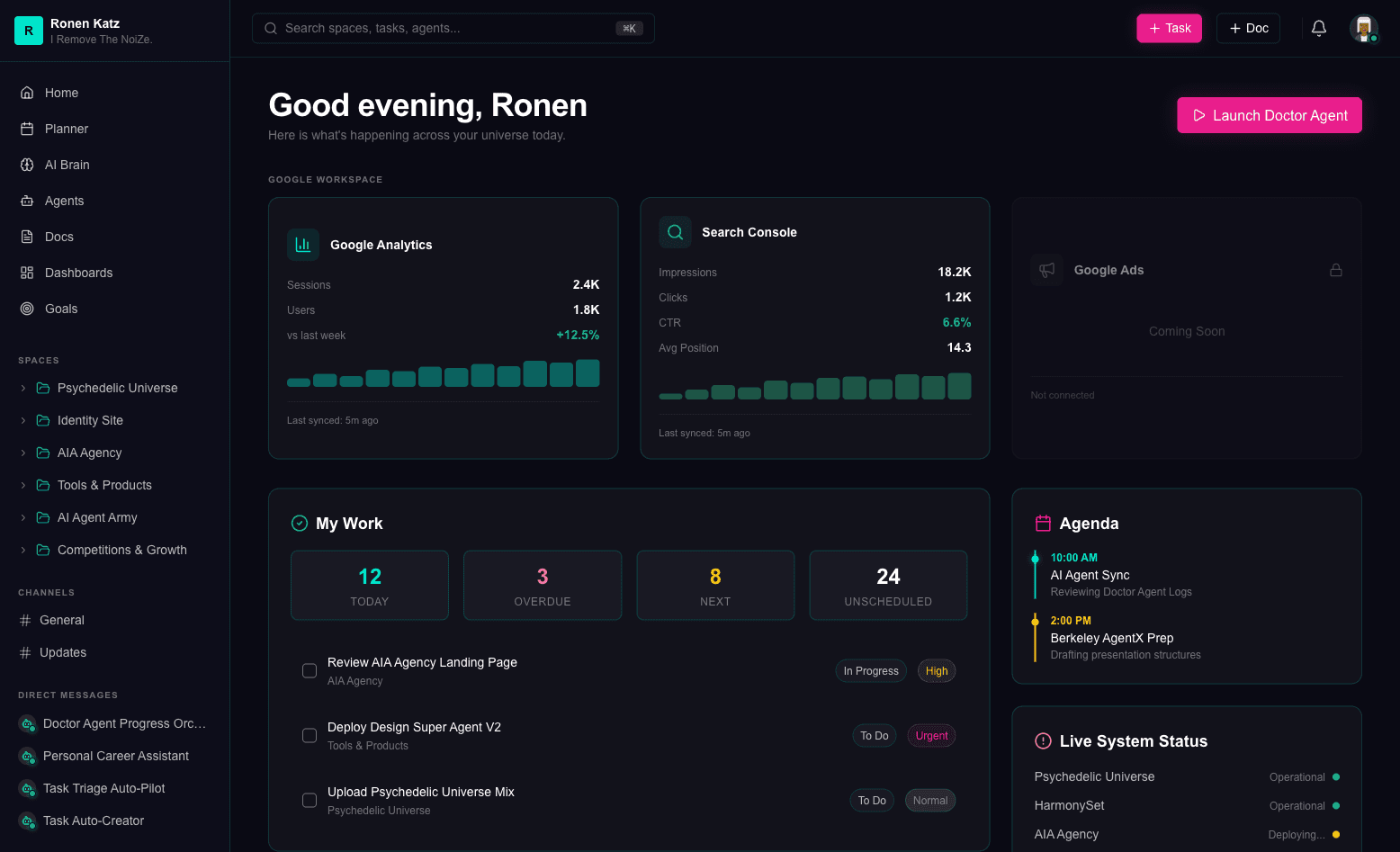This screenshot has height=852, width=1400.
Task: Expand the AIA Agency space chevron
Action: coord(23,453)
